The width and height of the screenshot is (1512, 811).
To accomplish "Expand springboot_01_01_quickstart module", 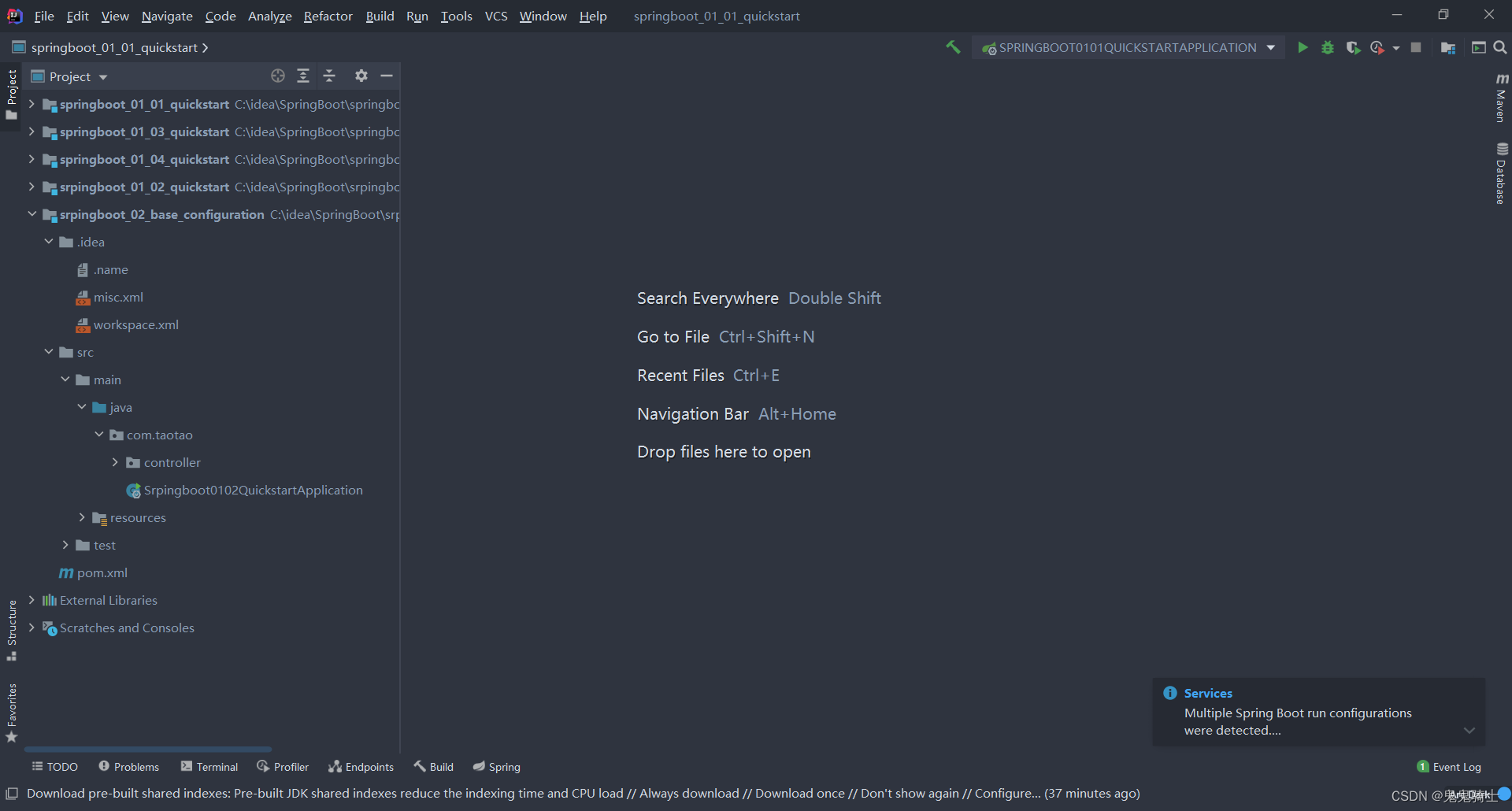I will point(31,104).
